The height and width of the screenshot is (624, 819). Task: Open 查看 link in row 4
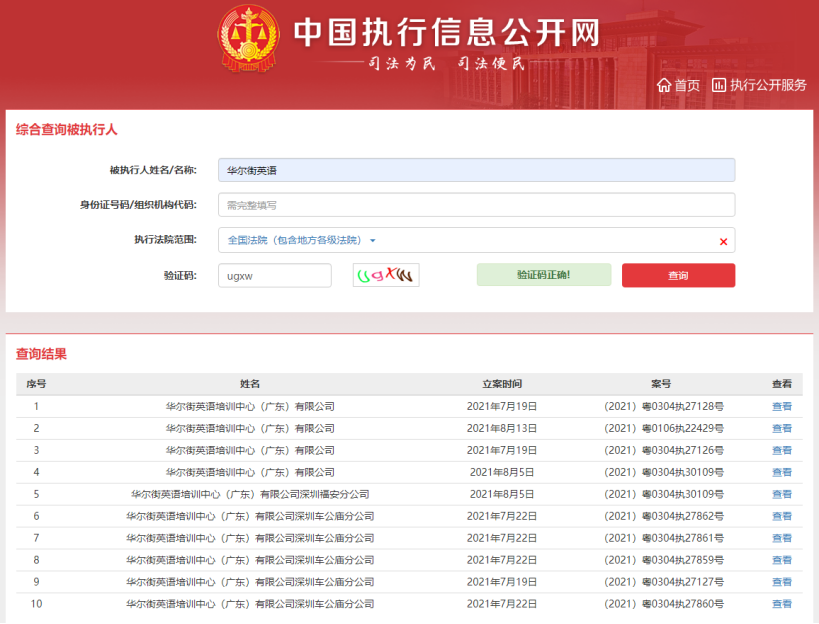pyautogui.click(x=782, y=472)
